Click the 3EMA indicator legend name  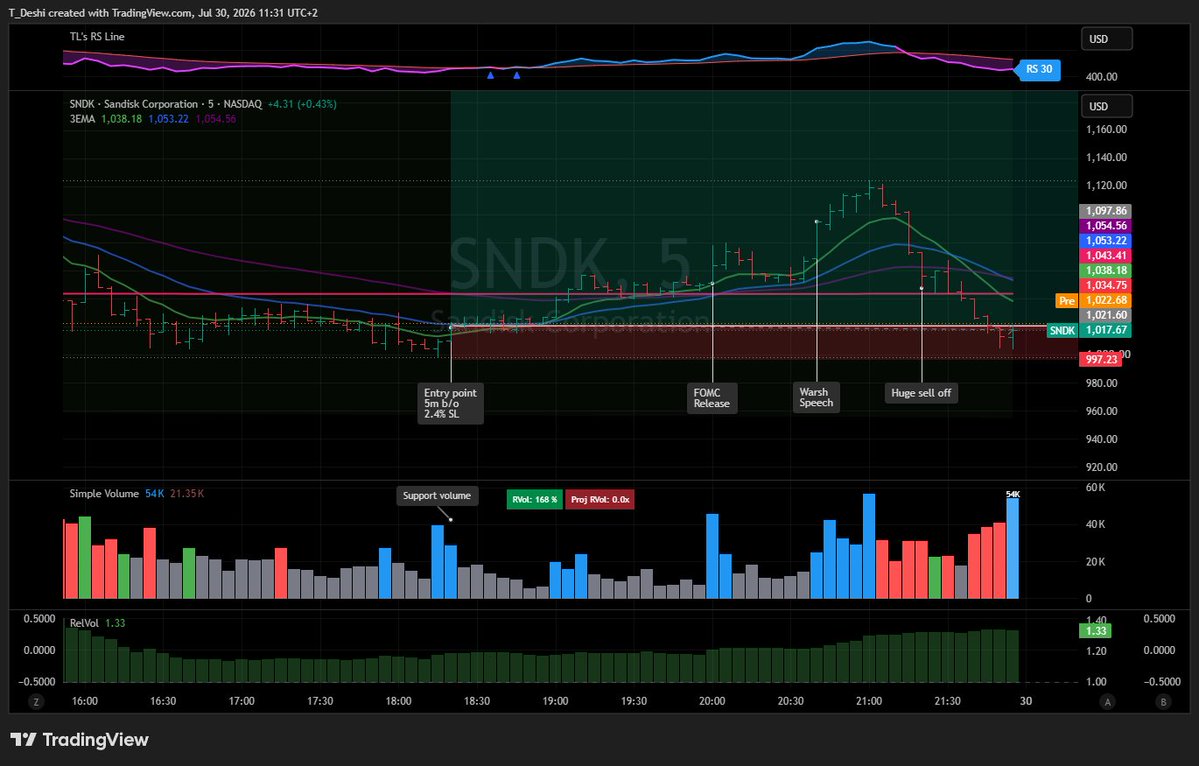[x=83, y=118]
